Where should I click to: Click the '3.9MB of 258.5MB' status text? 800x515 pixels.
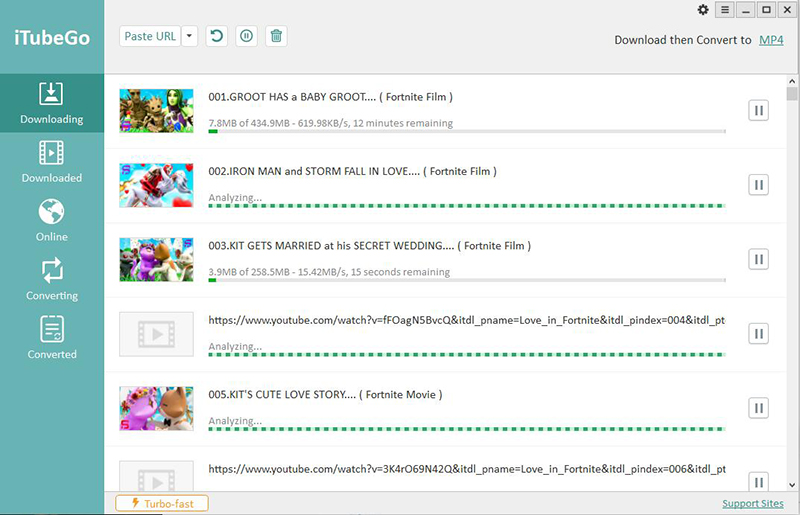329,272
